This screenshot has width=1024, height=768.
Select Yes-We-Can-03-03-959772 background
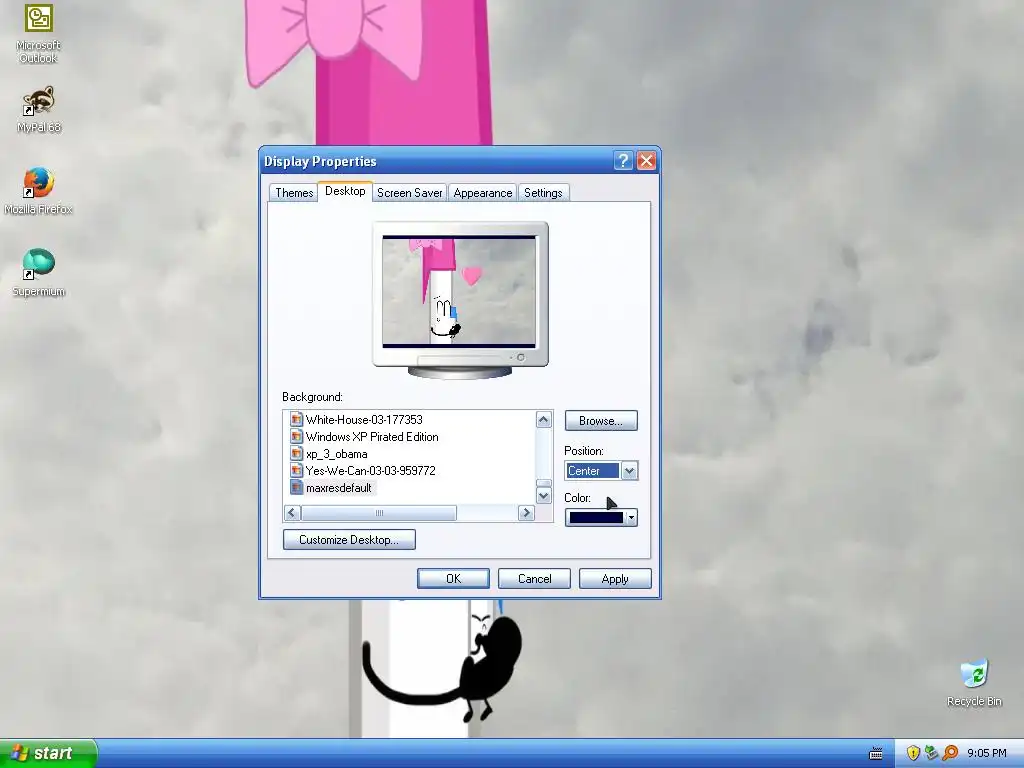click(370, 470)
